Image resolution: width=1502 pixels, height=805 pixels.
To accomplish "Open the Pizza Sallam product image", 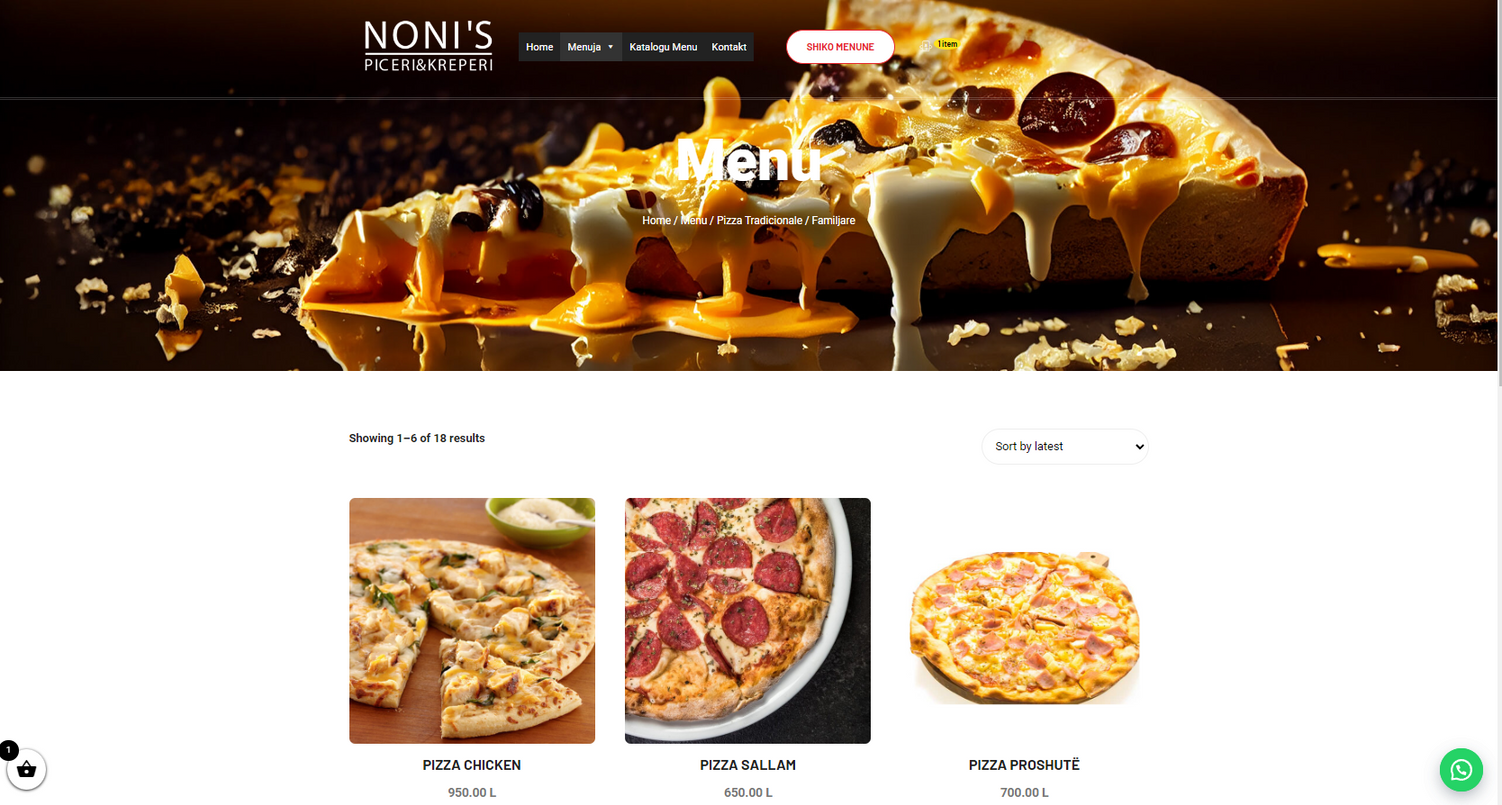I will [748, 621].
